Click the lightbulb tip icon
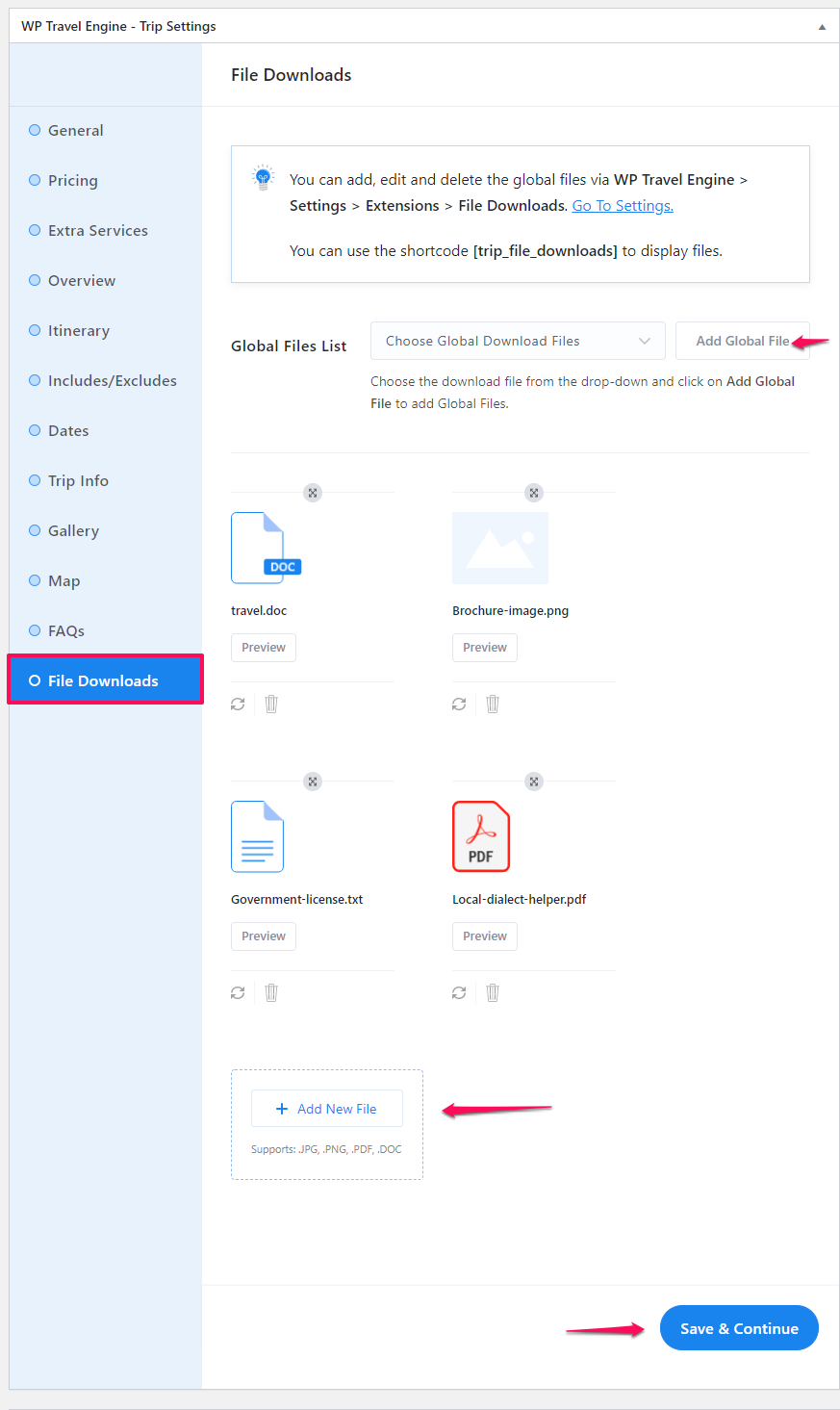 (x=263, y=178)
